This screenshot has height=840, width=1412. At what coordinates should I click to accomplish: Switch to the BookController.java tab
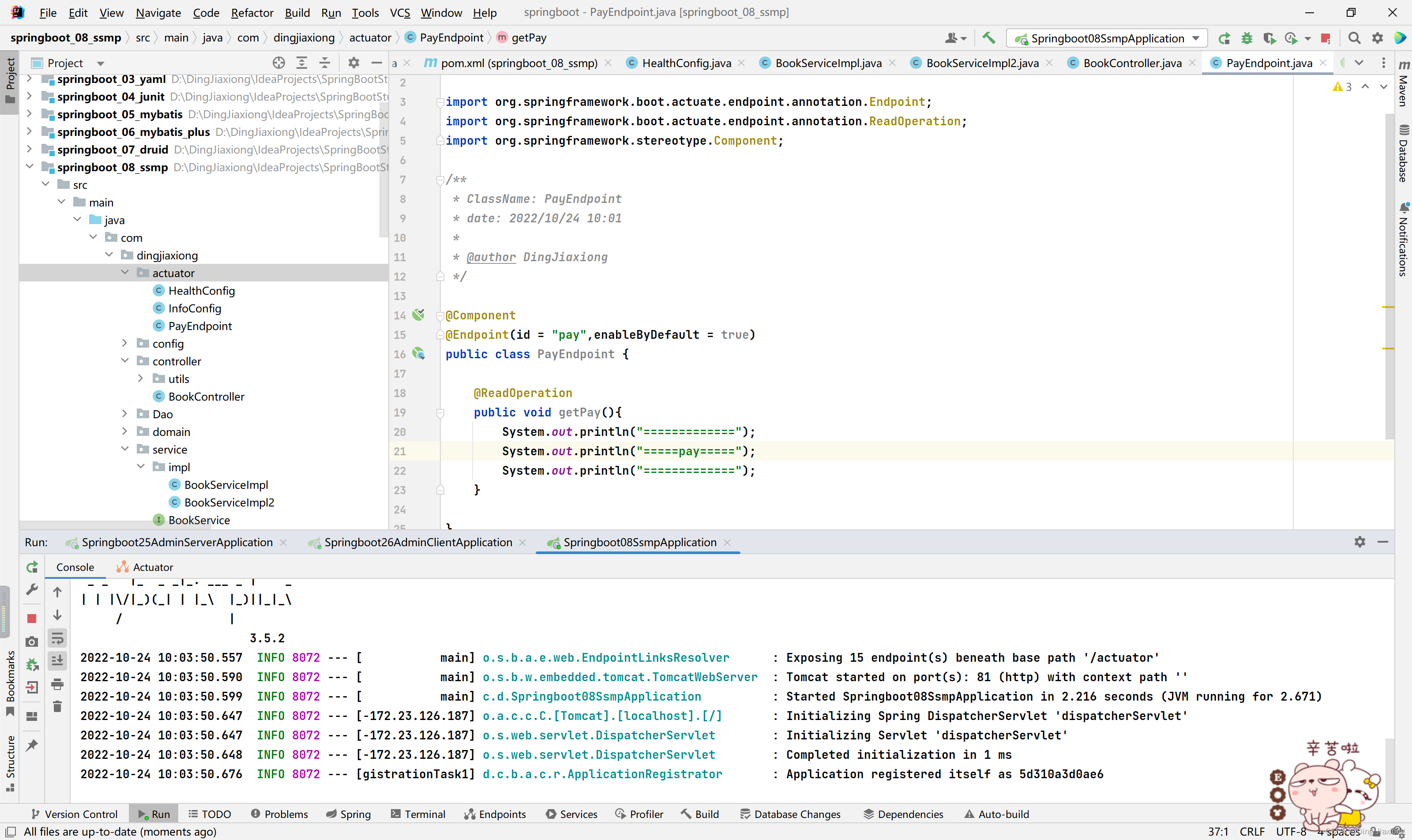click(x=1132, y=63)
